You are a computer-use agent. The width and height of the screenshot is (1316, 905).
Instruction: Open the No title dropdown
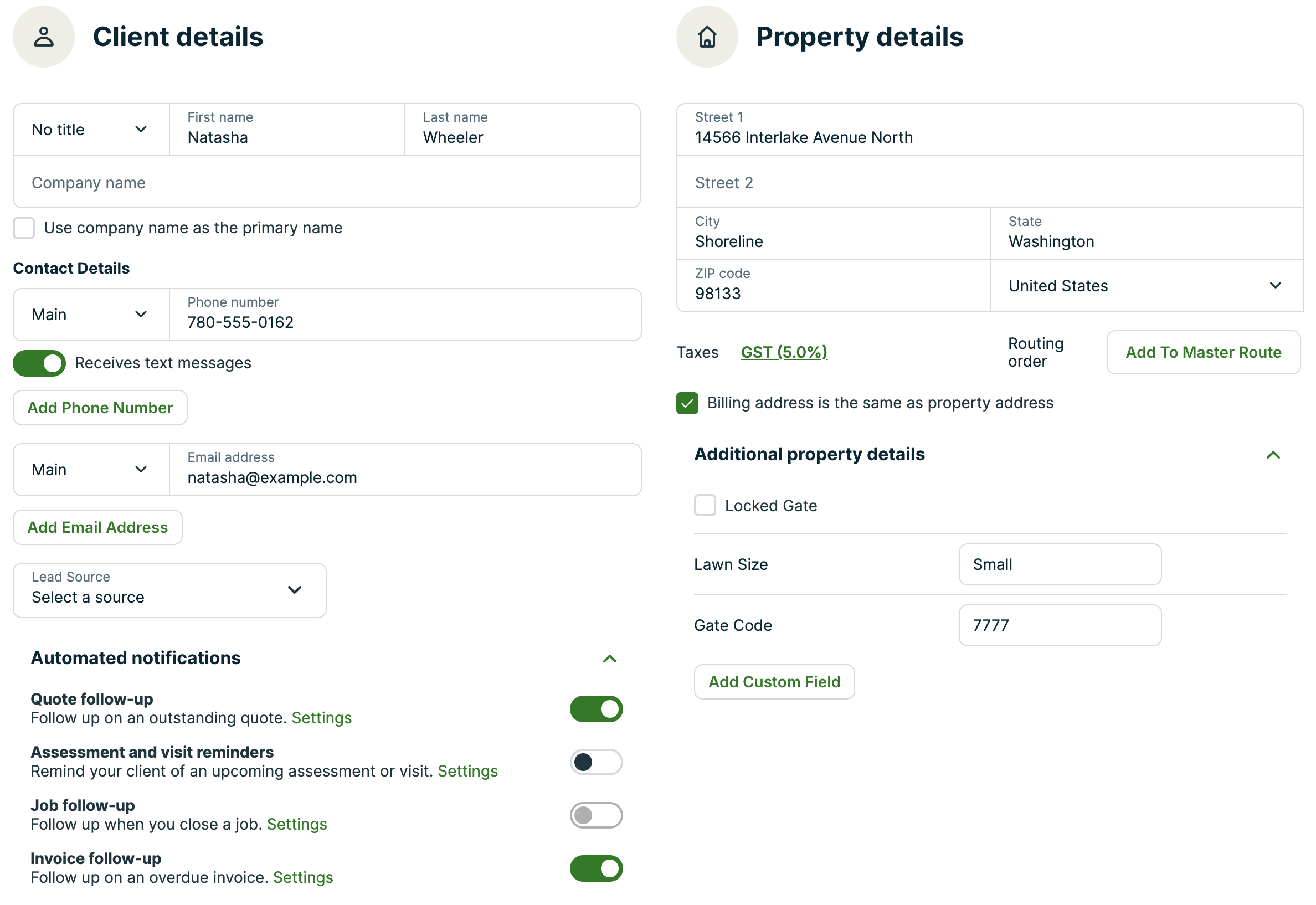(91, 130)
